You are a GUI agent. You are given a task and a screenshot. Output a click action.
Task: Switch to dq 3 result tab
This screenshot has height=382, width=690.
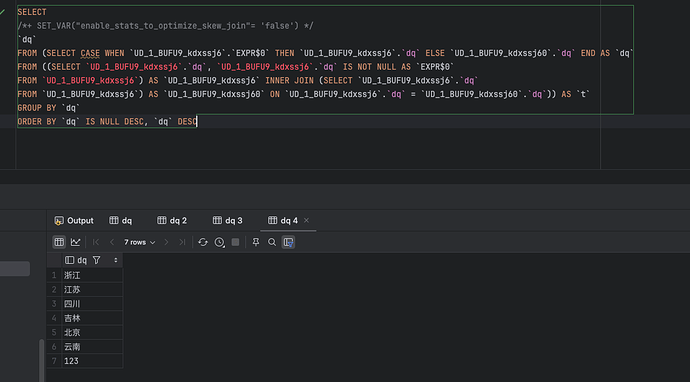coord(228,220)
